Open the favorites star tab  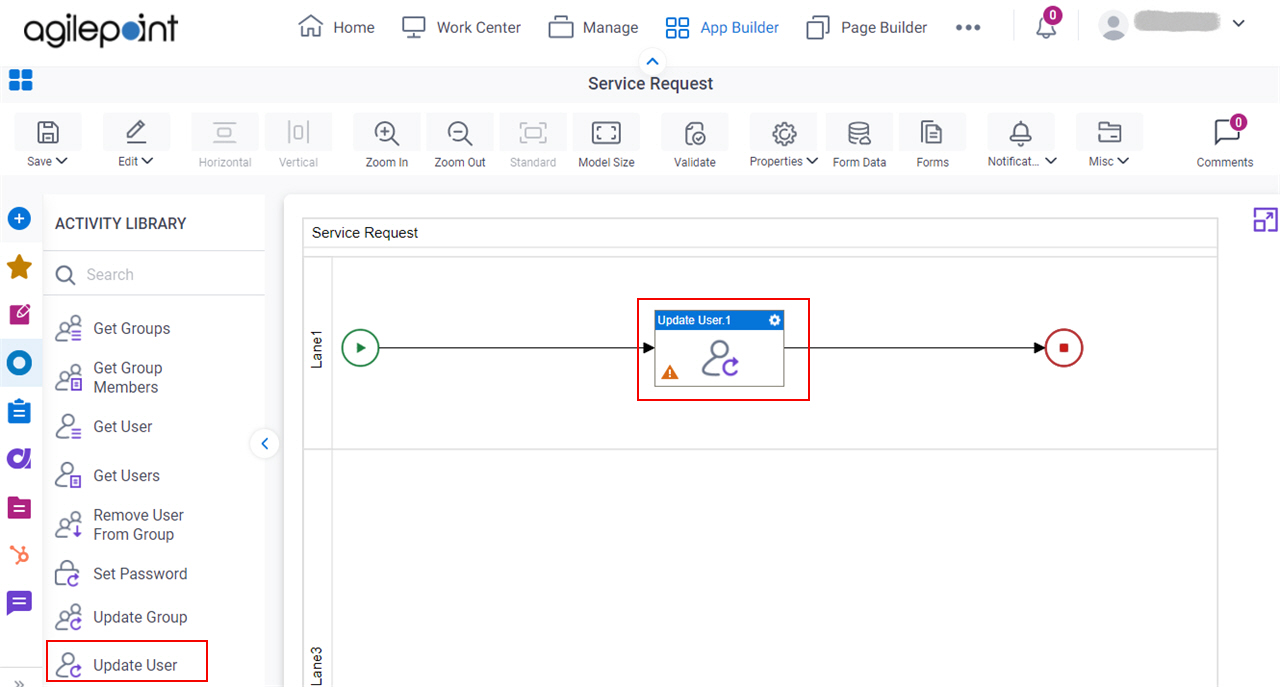20,267
